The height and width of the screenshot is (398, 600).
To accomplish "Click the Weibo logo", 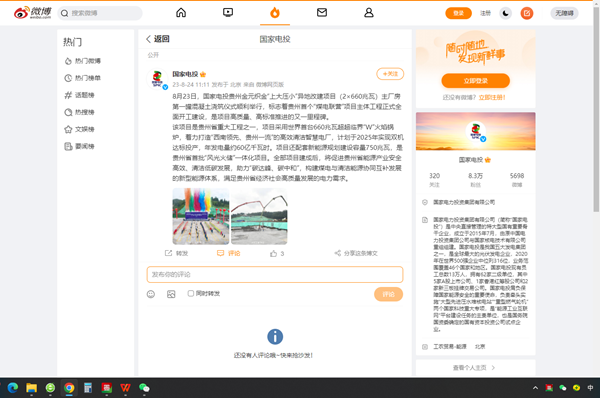I will (x=33, y=13).
